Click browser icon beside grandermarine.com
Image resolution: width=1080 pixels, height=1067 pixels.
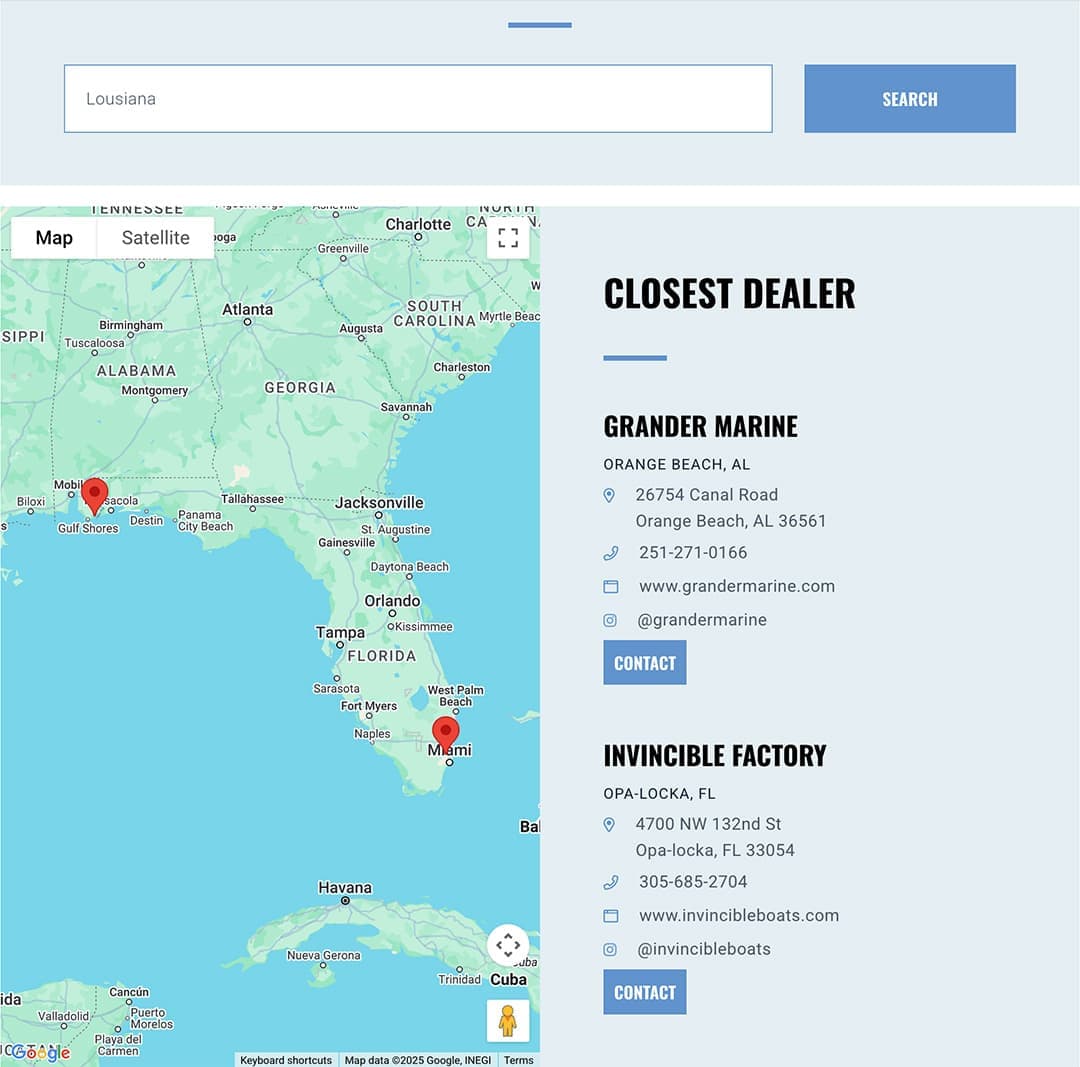611,587
